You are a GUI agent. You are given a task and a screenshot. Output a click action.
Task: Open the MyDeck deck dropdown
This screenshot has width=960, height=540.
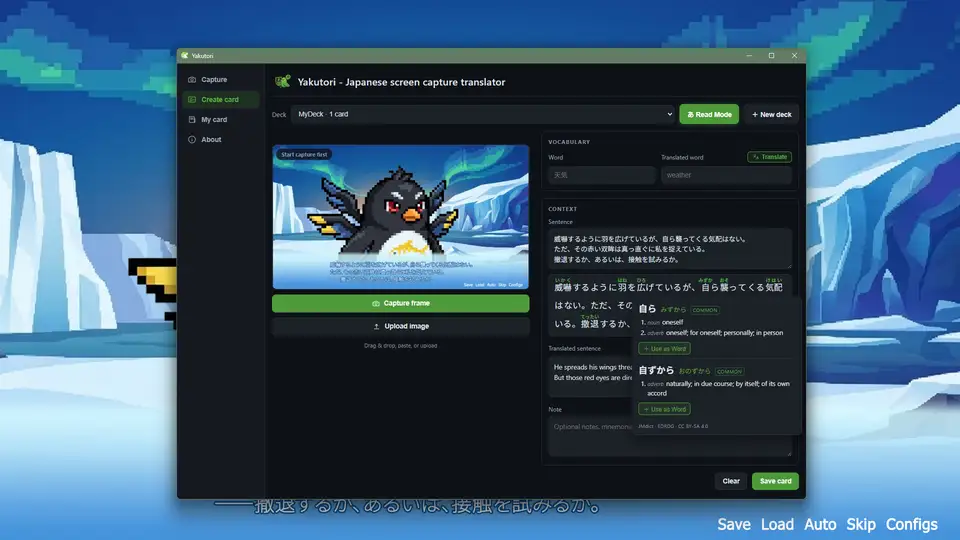coord(482,114)
